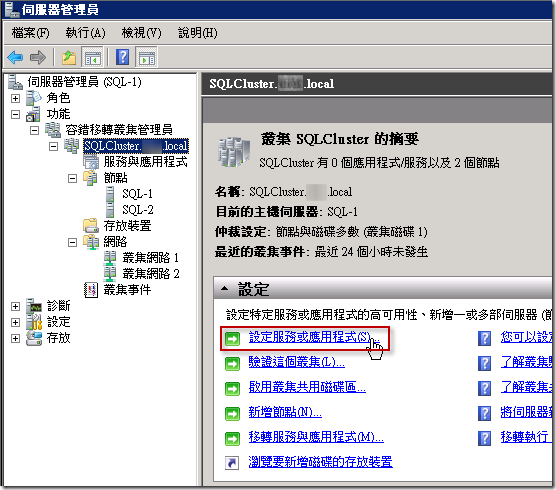Click the 診斷 diagnostics icon
Screen dimensions: 556x490
coord(34,306)
